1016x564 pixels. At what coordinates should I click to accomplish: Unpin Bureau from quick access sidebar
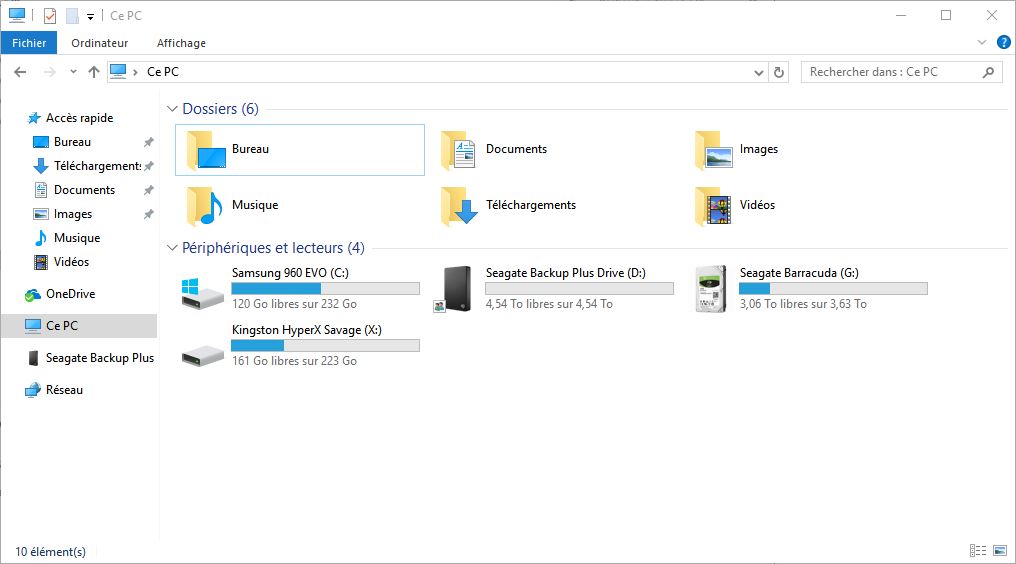148,142
